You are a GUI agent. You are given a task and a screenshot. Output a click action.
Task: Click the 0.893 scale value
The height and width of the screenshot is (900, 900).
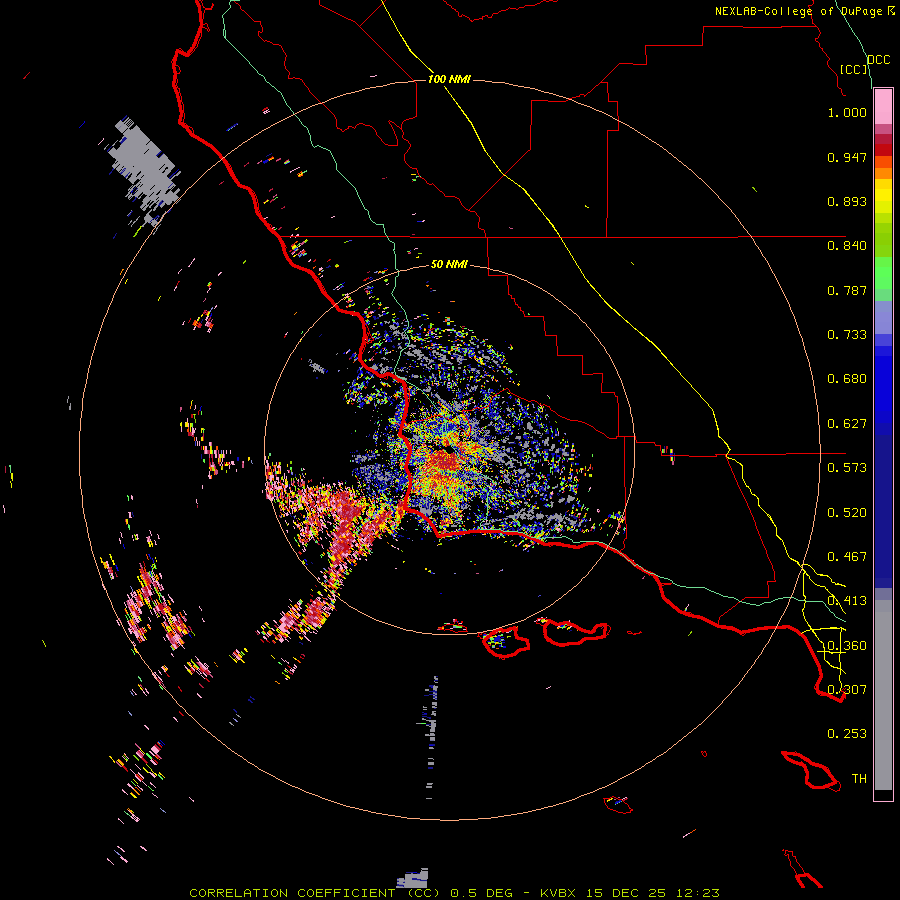[x=847, y=201]
